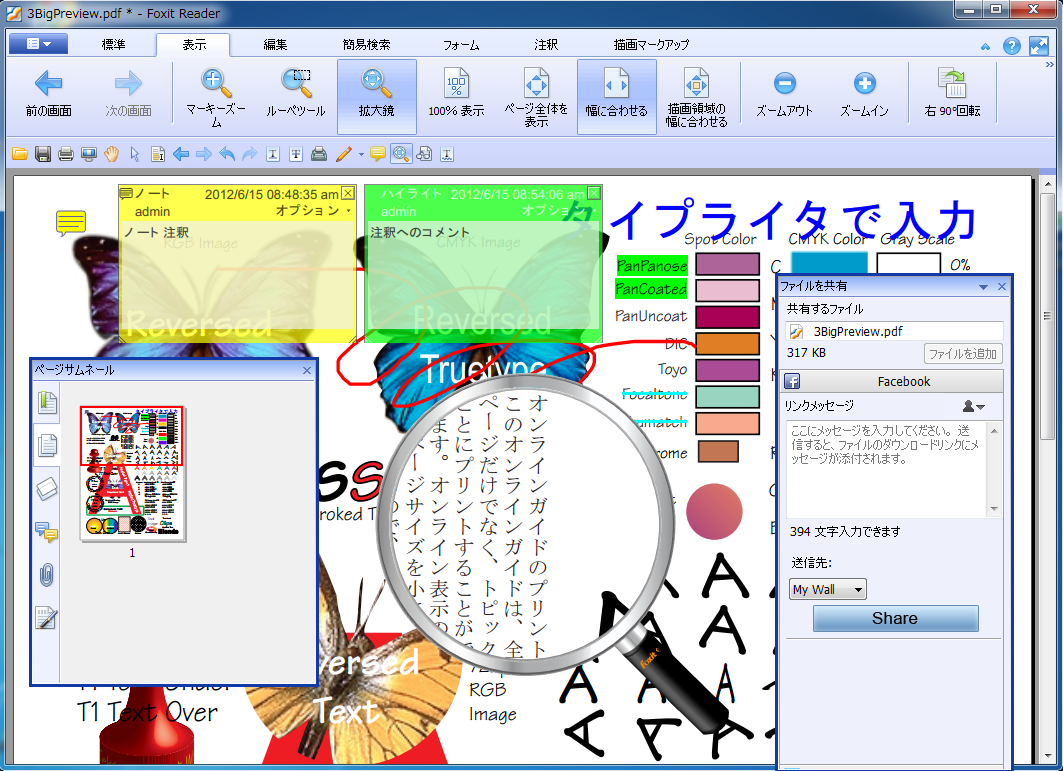Screen dimensions: 1063x771
Task: Switch to the フォーム tab
Action: click(x=461, y=45)
